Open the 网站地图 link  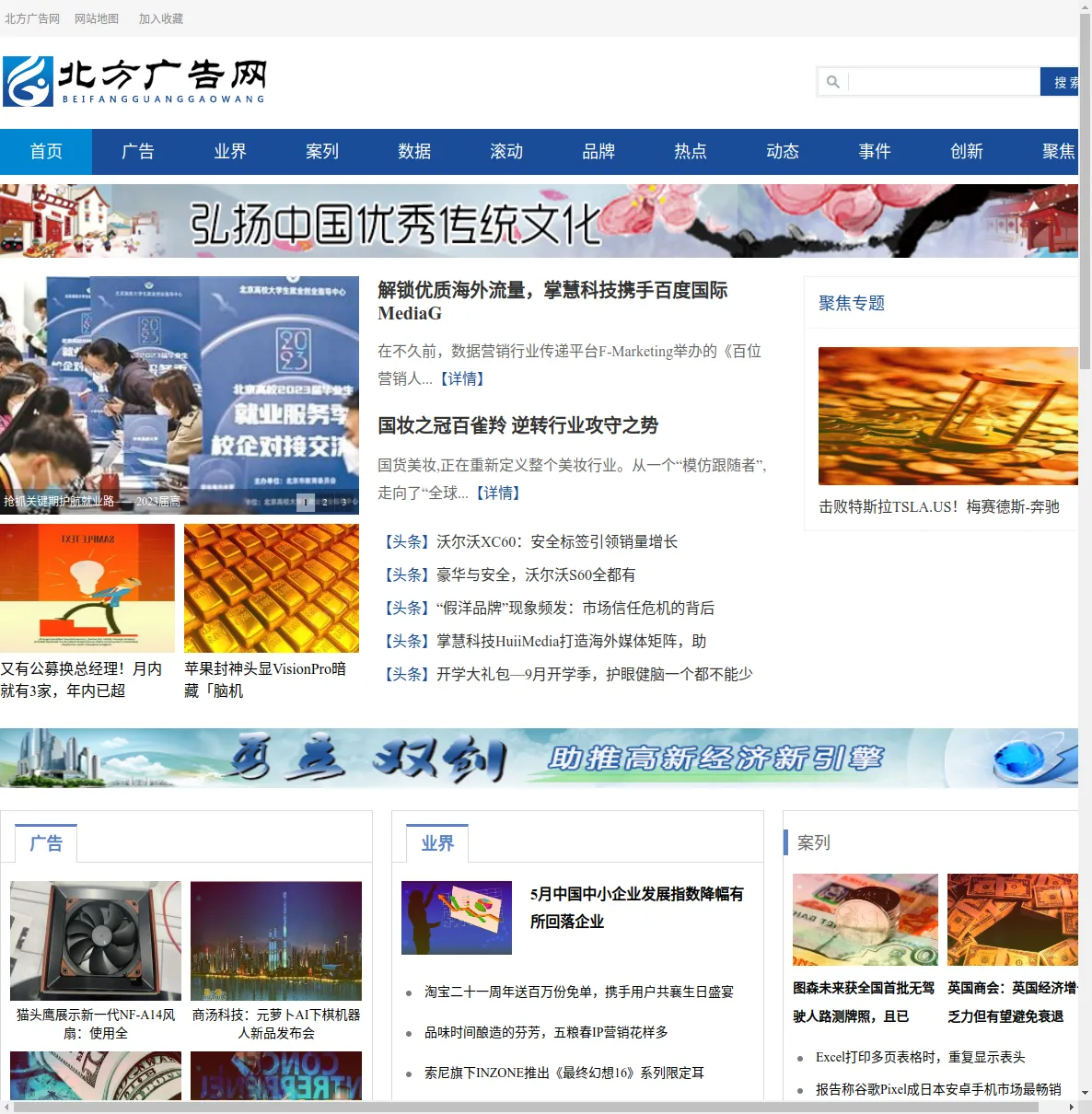(x=97, y=18)
